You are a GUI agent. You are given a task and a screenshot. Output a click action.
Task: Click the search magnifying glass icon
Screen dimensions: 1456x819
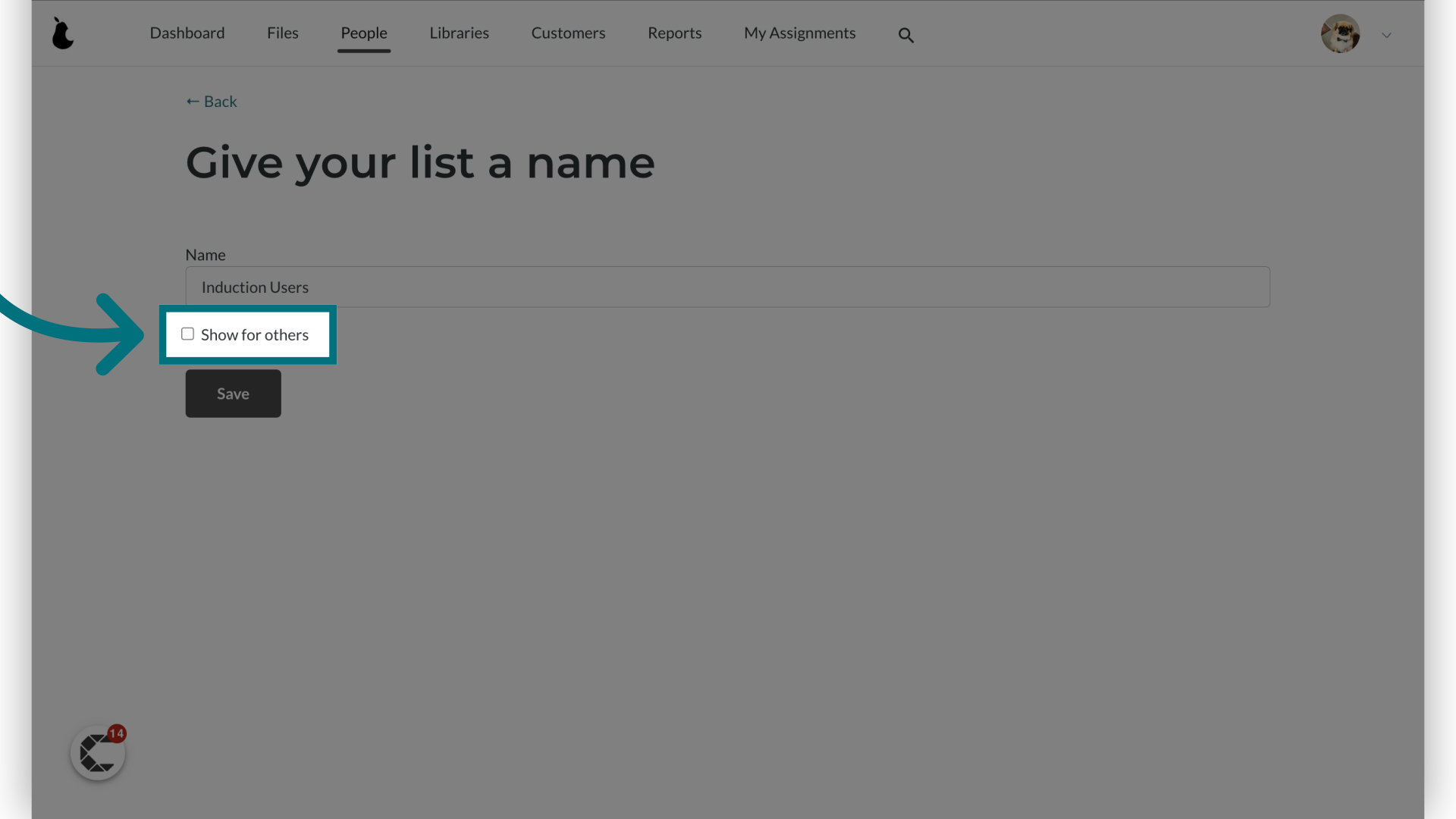click(906, 35)
